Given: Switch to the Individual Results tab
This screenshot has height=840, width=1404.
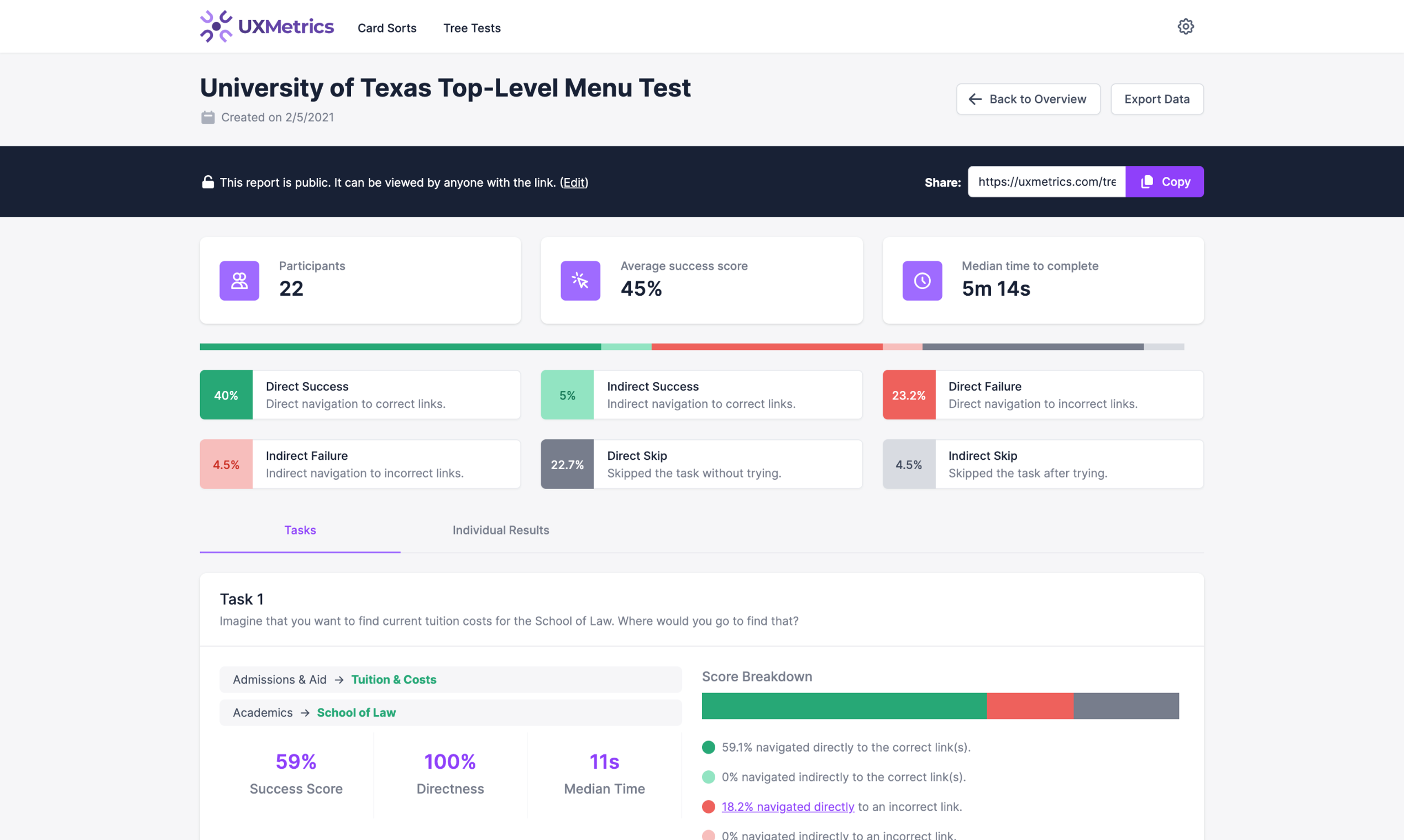Looking at the screenshot, I should [500, 531].
